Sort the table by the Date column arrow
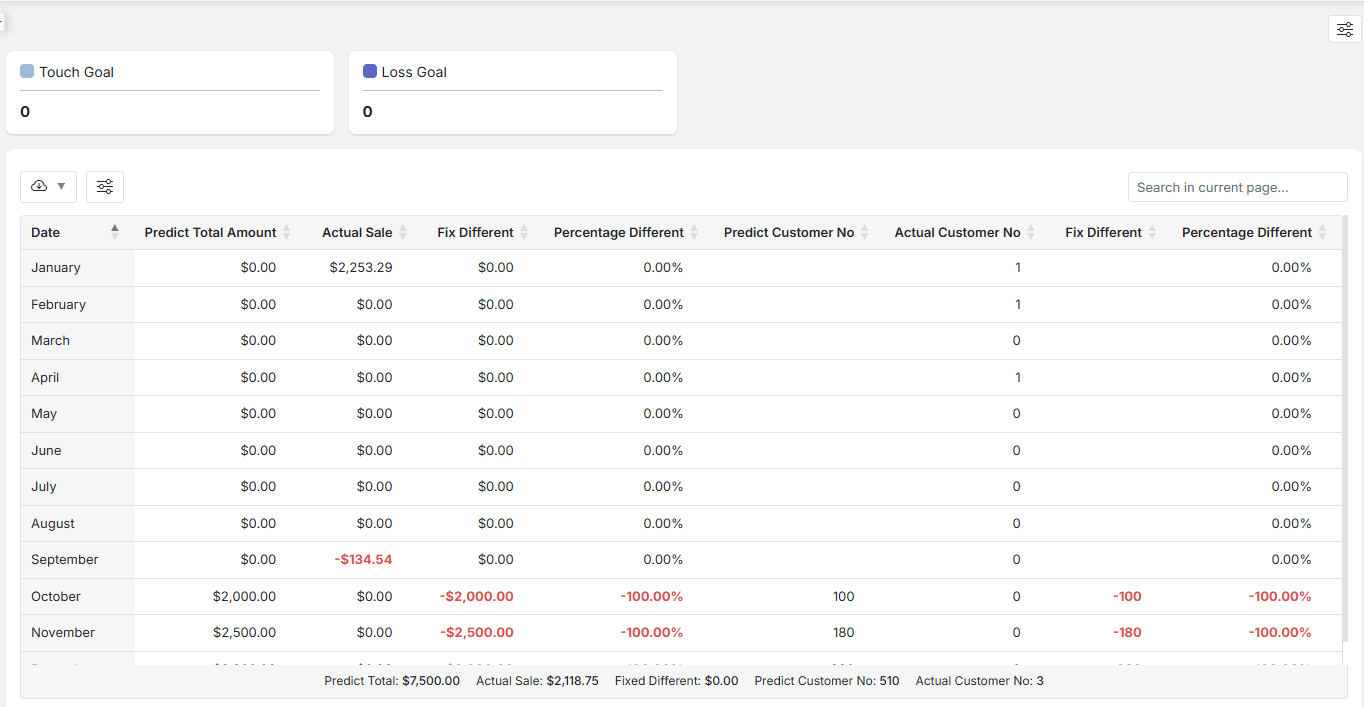This screenshot has width=1364, height=707. point(115,232)
